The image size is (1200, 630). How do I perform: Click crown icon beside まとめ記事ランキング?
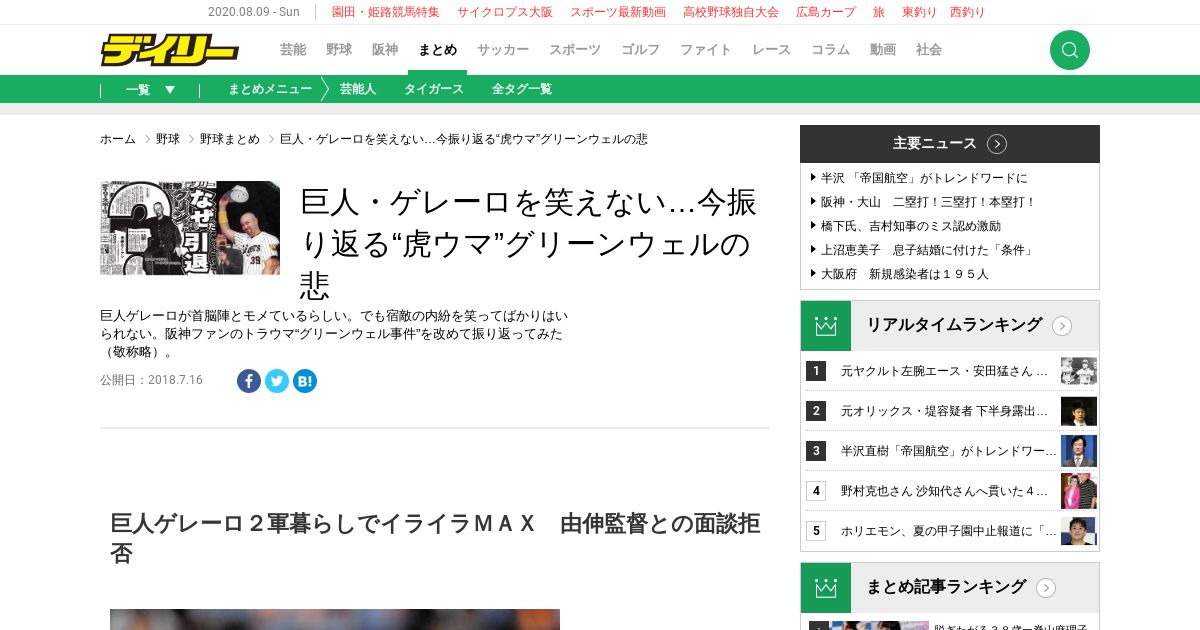pyautogui.click(x=826, y=588)
